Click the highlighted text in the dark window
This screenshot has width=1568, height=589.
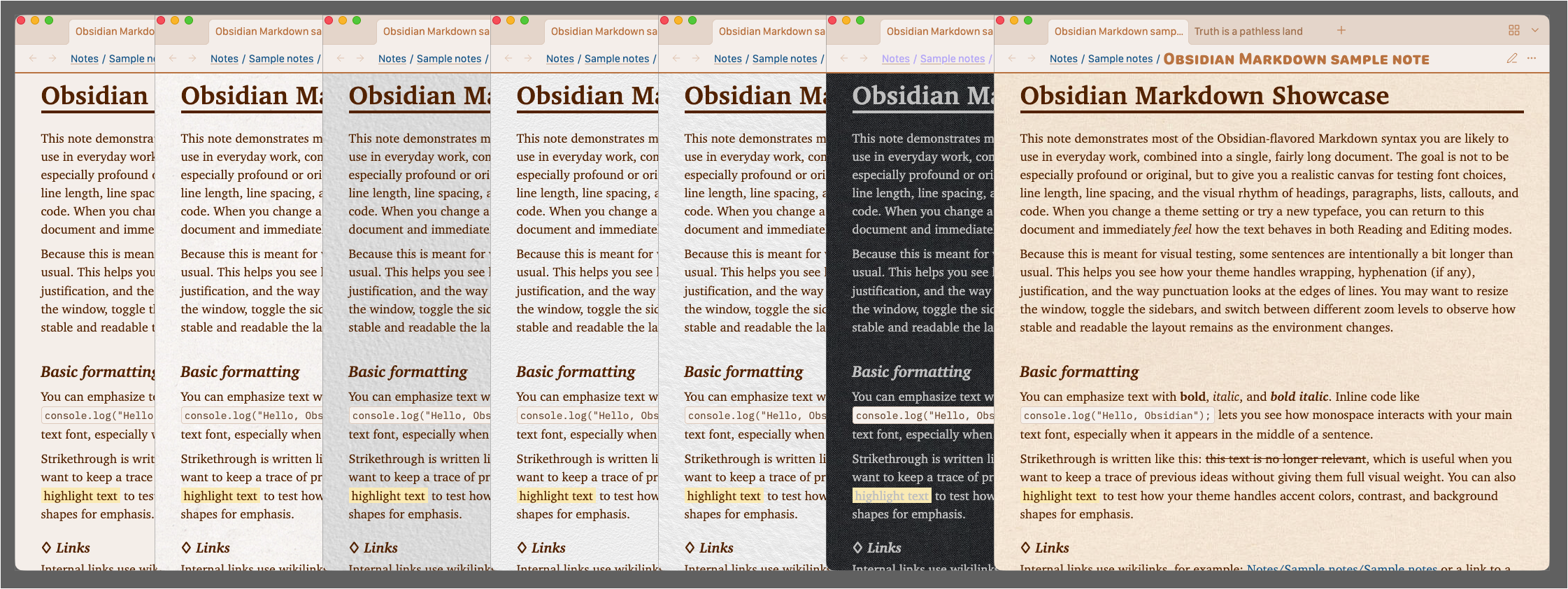pos(891,496)
